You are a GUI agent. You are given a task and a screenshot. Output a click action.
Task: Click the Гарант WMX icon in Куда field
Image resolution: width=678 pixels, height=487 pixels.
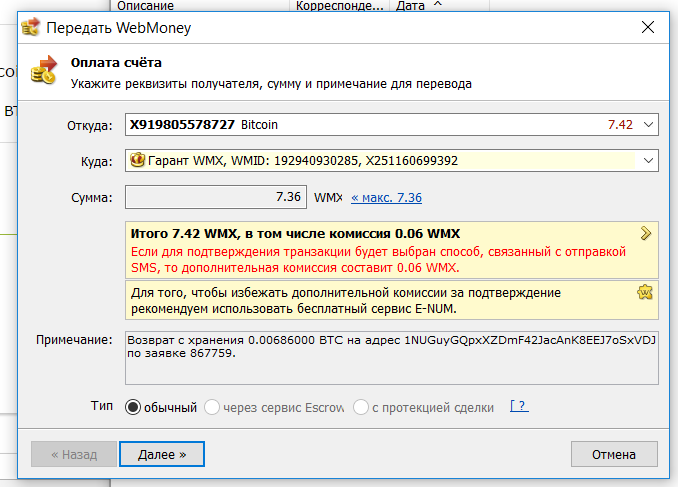pyautogui.click(x=138, y=160)
